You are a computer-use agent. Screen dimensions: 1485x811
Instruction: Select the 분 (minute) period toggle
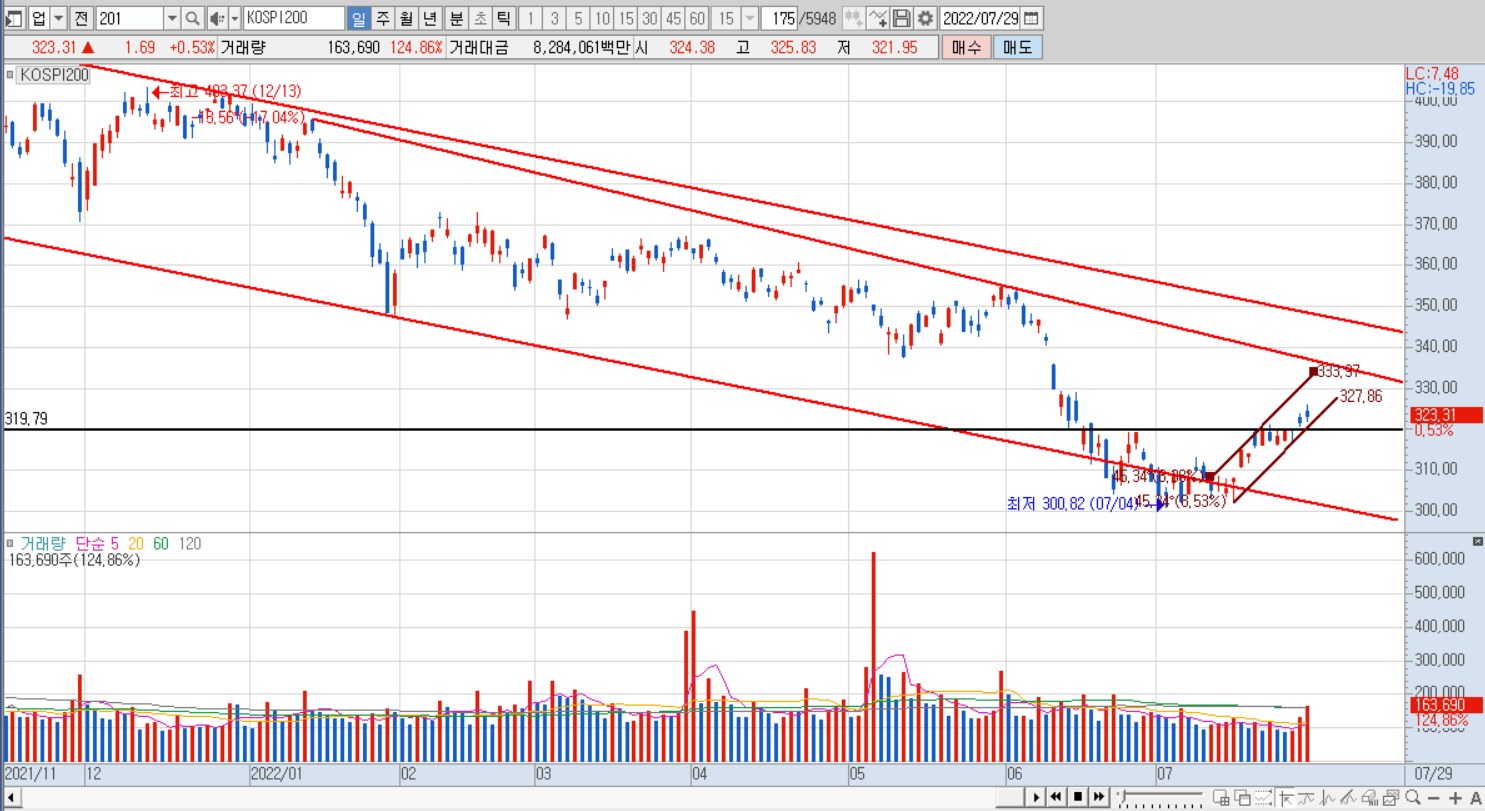pos(456,18)
